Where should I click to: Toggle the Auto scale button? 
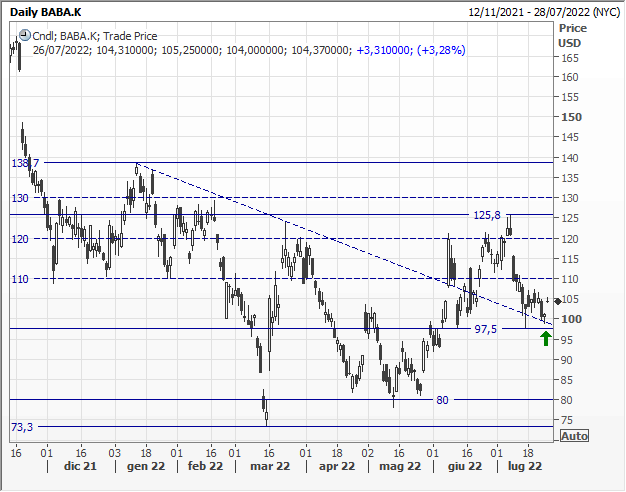[x=574, y=436]
